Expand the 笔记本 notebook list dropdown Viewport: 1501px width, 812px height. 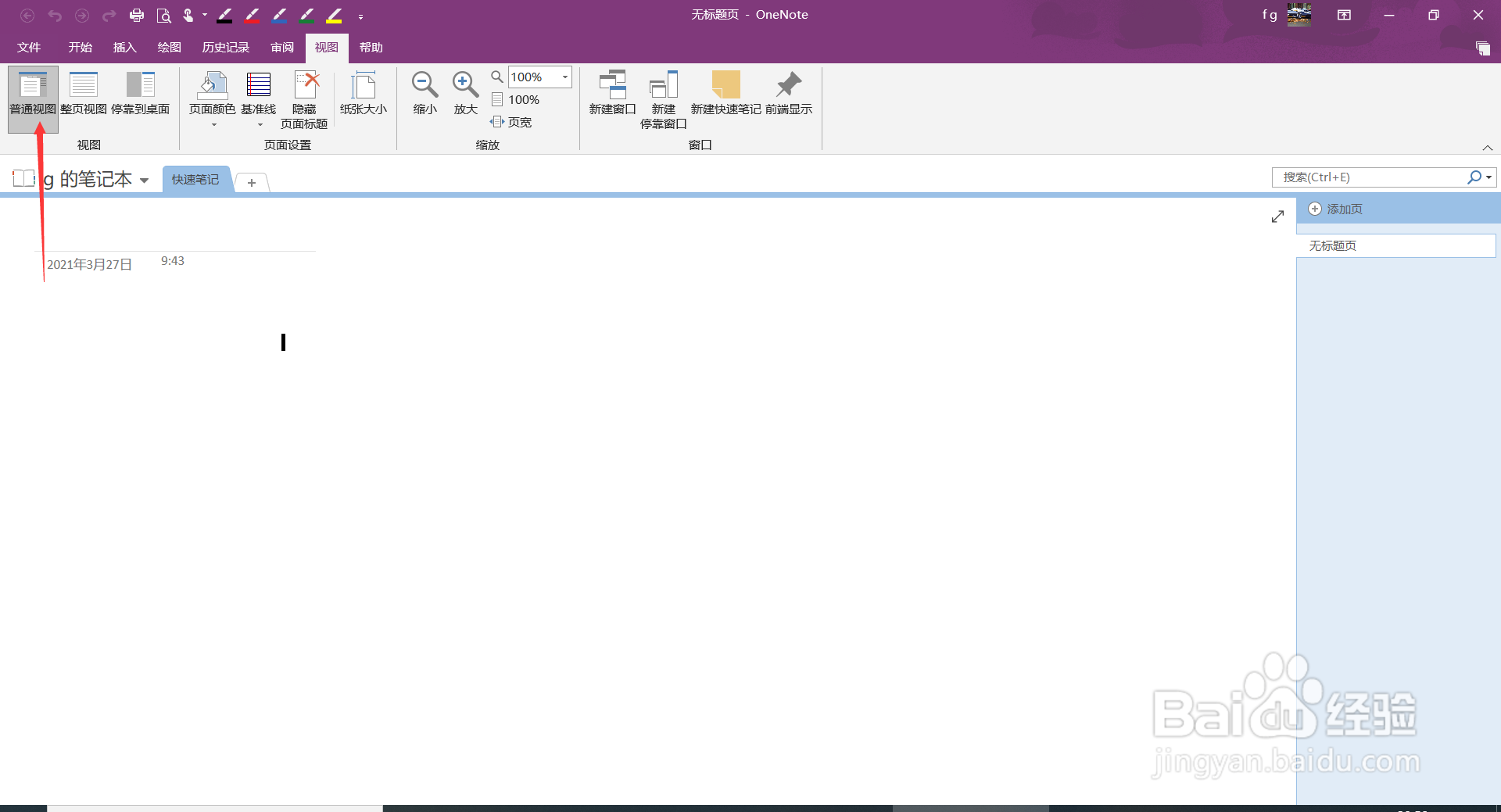coord(145,181)
